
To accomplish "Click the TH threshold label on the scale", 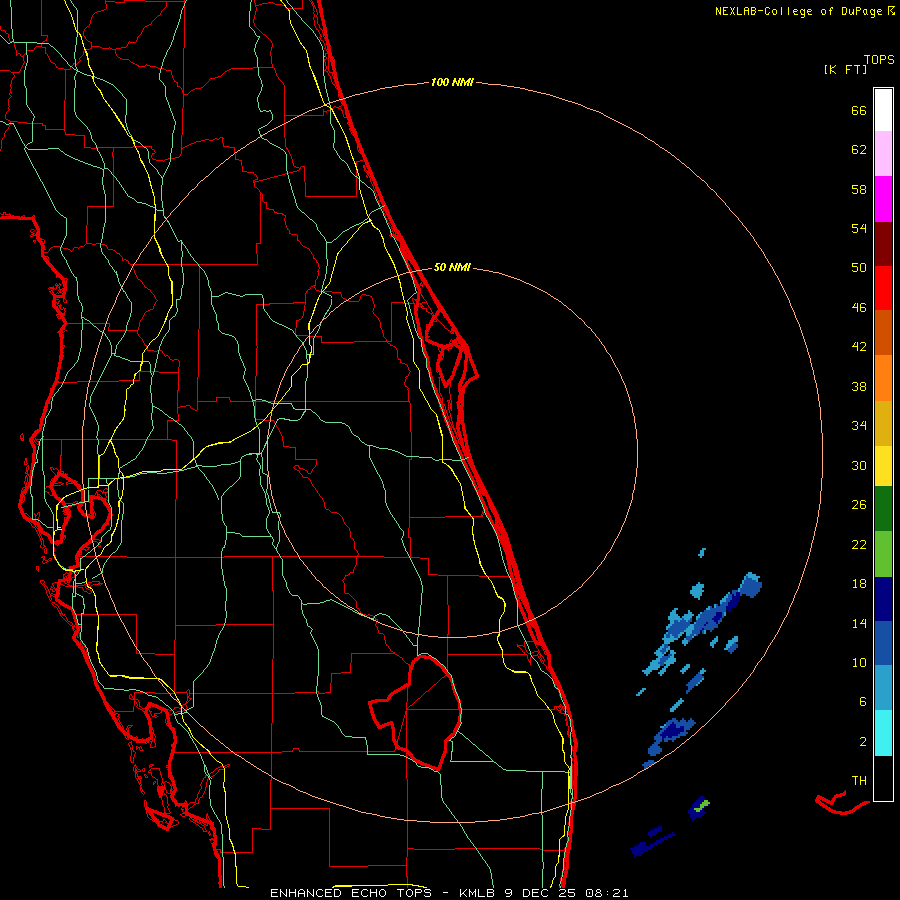I will (859, 780).
